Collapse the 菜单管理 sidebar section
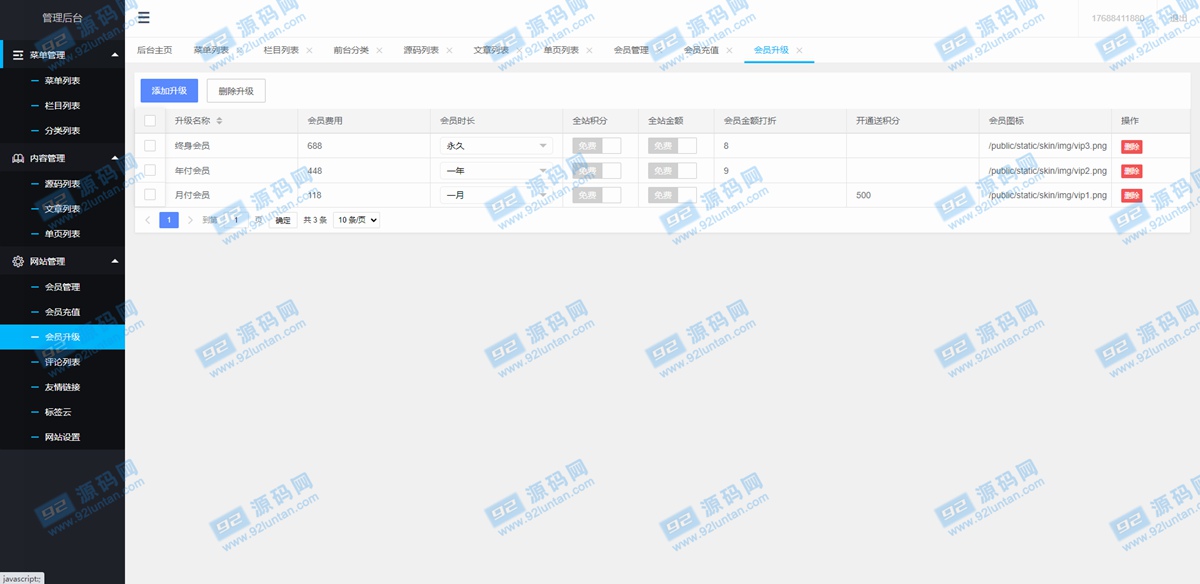Image resolution: width=1200 pixels, height=584 pixels. coord(62,55)
